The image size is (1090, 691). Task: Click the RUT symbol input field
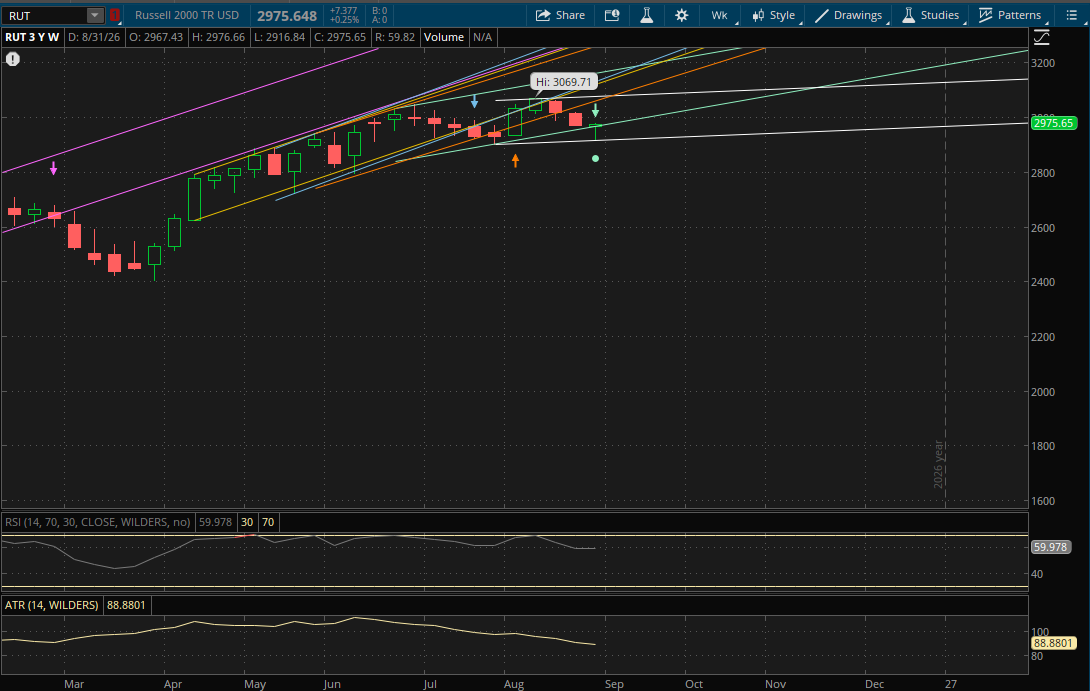46,15
